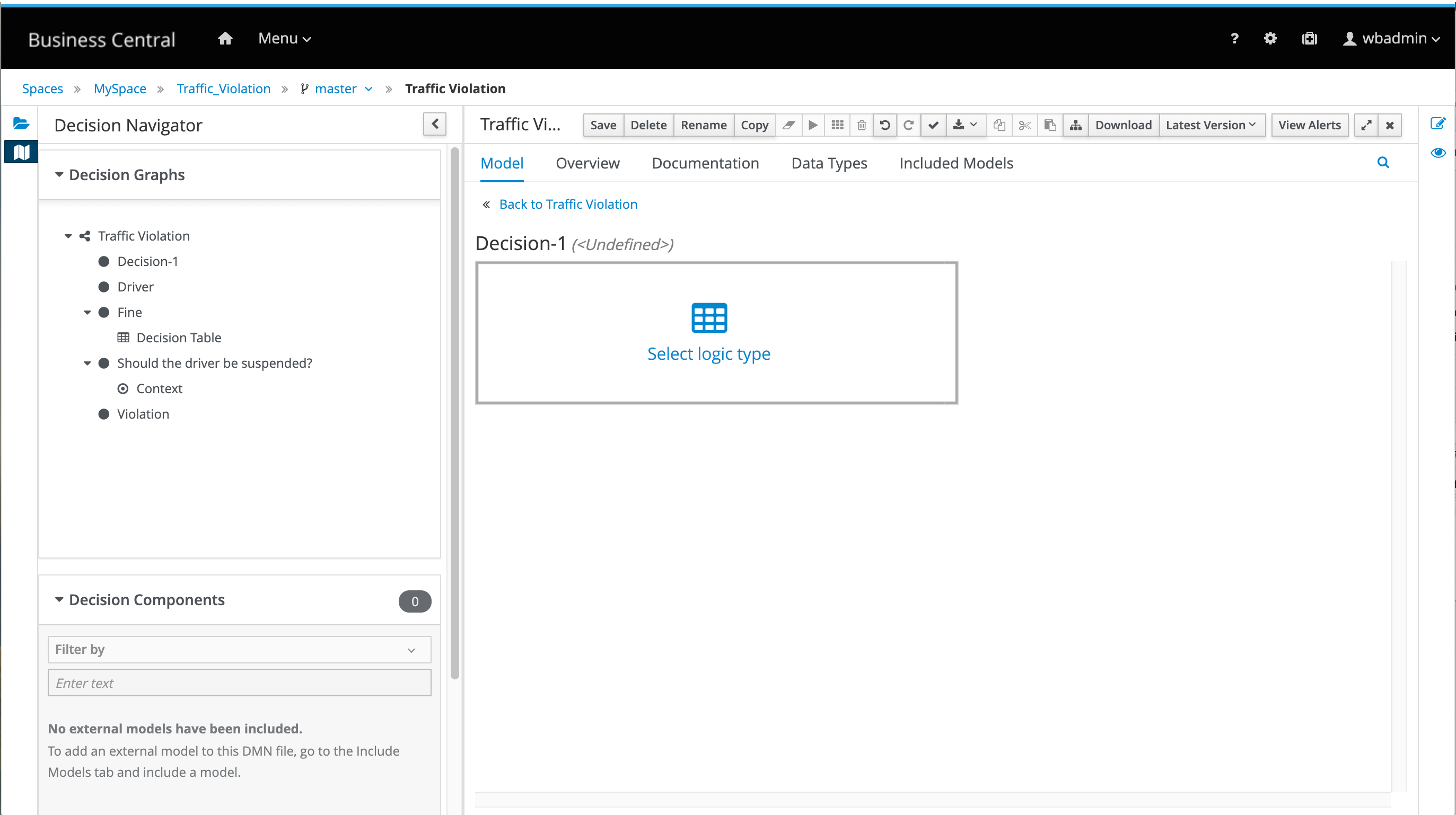Viewport: 1456px width, 815px height.
Task: Click the validate checkmark icon
Action: point(933,125)
